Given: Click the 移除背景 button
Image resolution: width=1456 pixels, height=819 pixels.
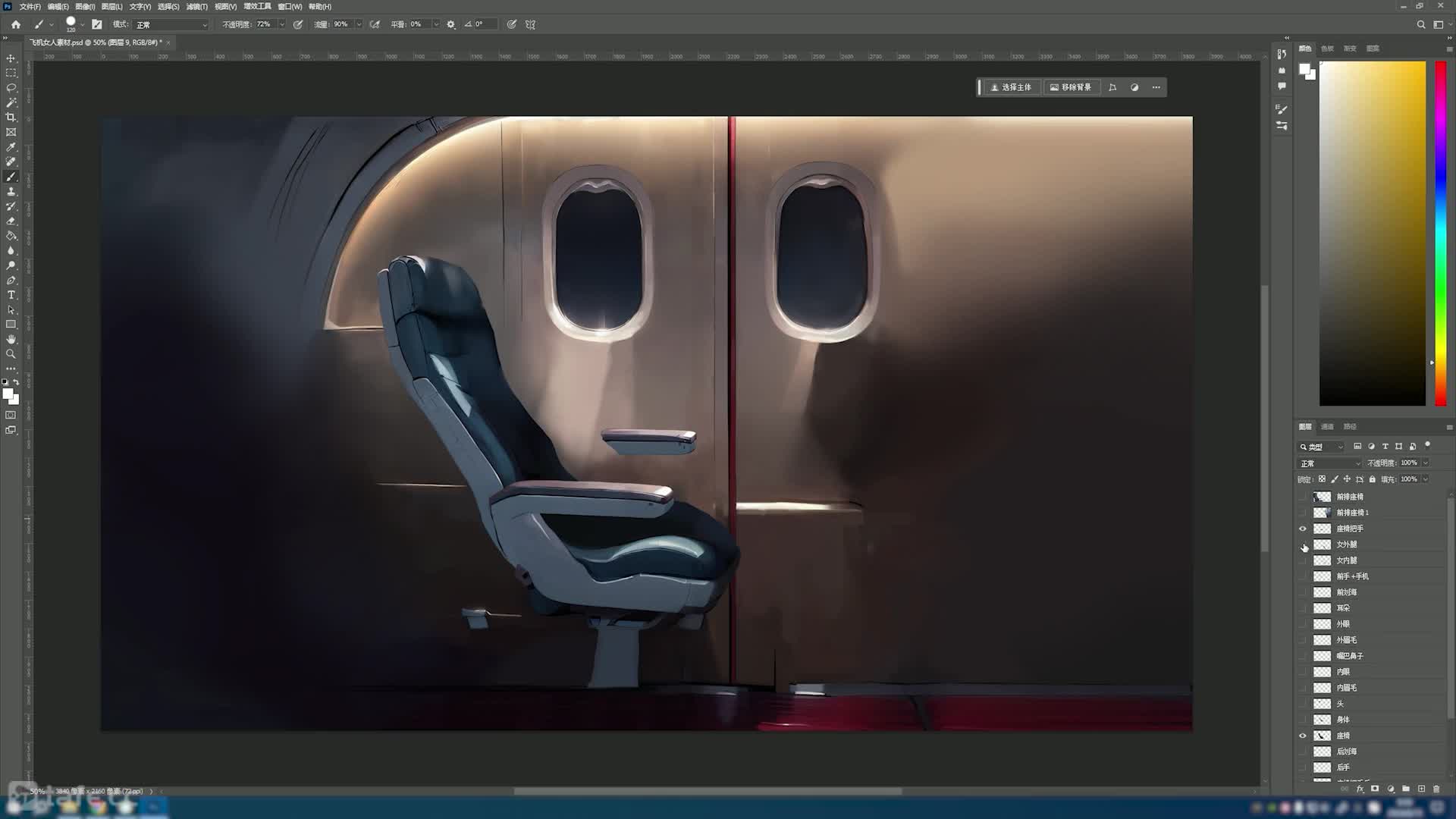Looking at the screenshot, I should point(1071,87).
